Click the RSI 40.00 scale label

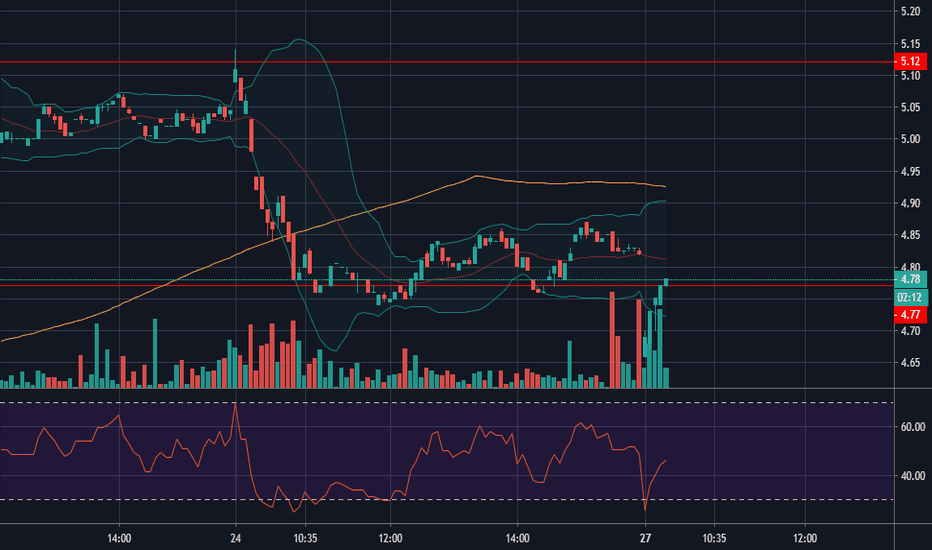(913, 476)
